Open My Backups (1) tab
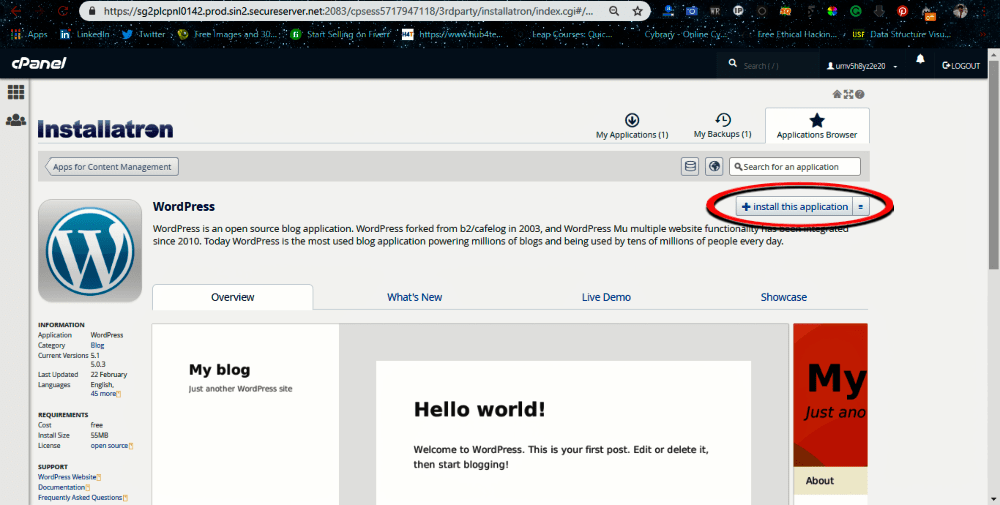Image resolution: width=1000 pixels, height=505 pixels. click(x=722, y=126)
